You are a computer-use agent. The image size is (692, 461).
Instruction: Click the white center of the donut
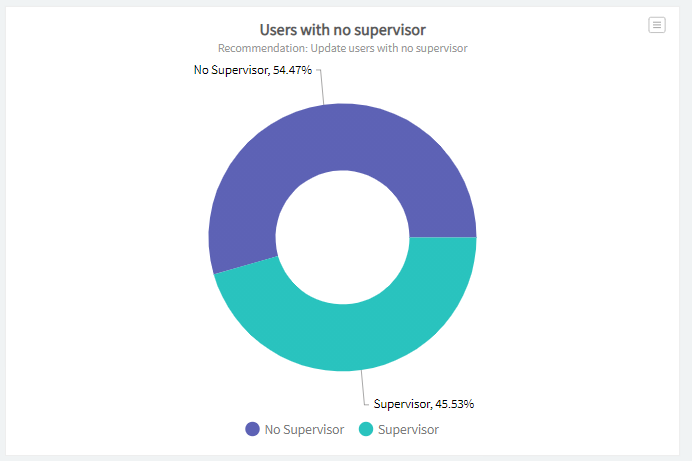pyautogui.click(x=343, y=236)
